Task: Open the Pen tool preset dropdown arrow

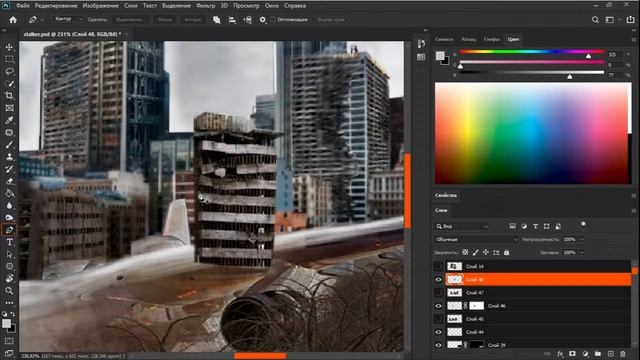Action: (42, 20)
